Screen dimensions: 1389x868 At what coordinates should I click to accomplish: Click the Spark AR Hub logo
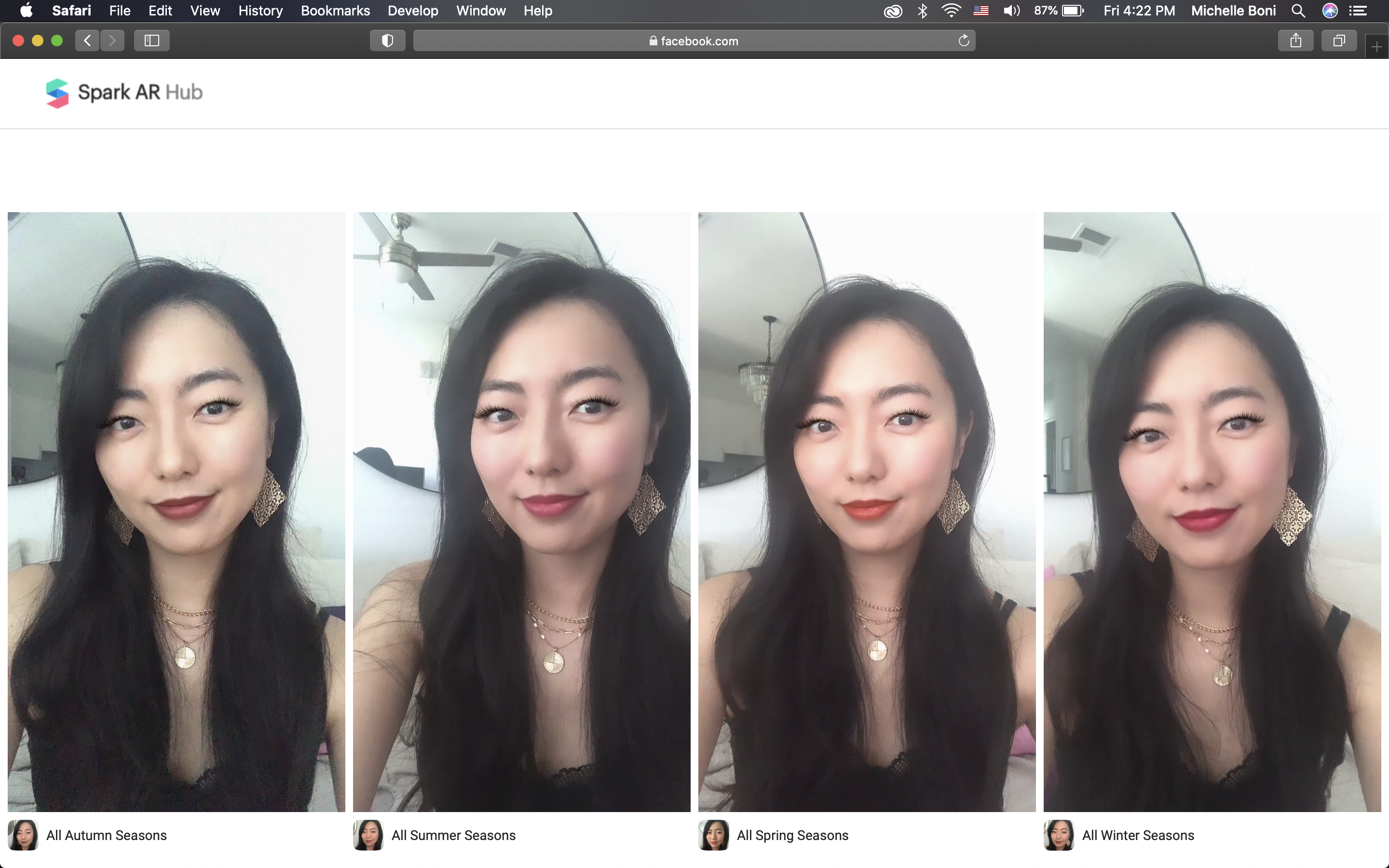[124, 93]
